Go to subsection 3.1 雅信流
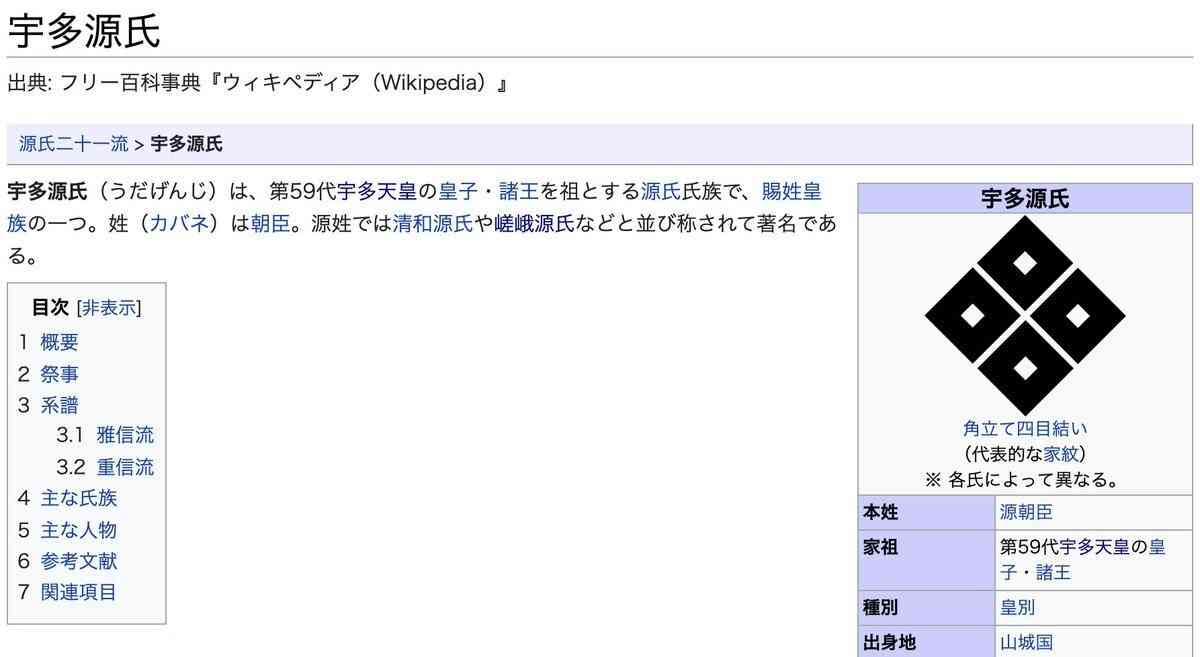The width and height of the screenshot is (1200, 657). (x=125, y=436)
